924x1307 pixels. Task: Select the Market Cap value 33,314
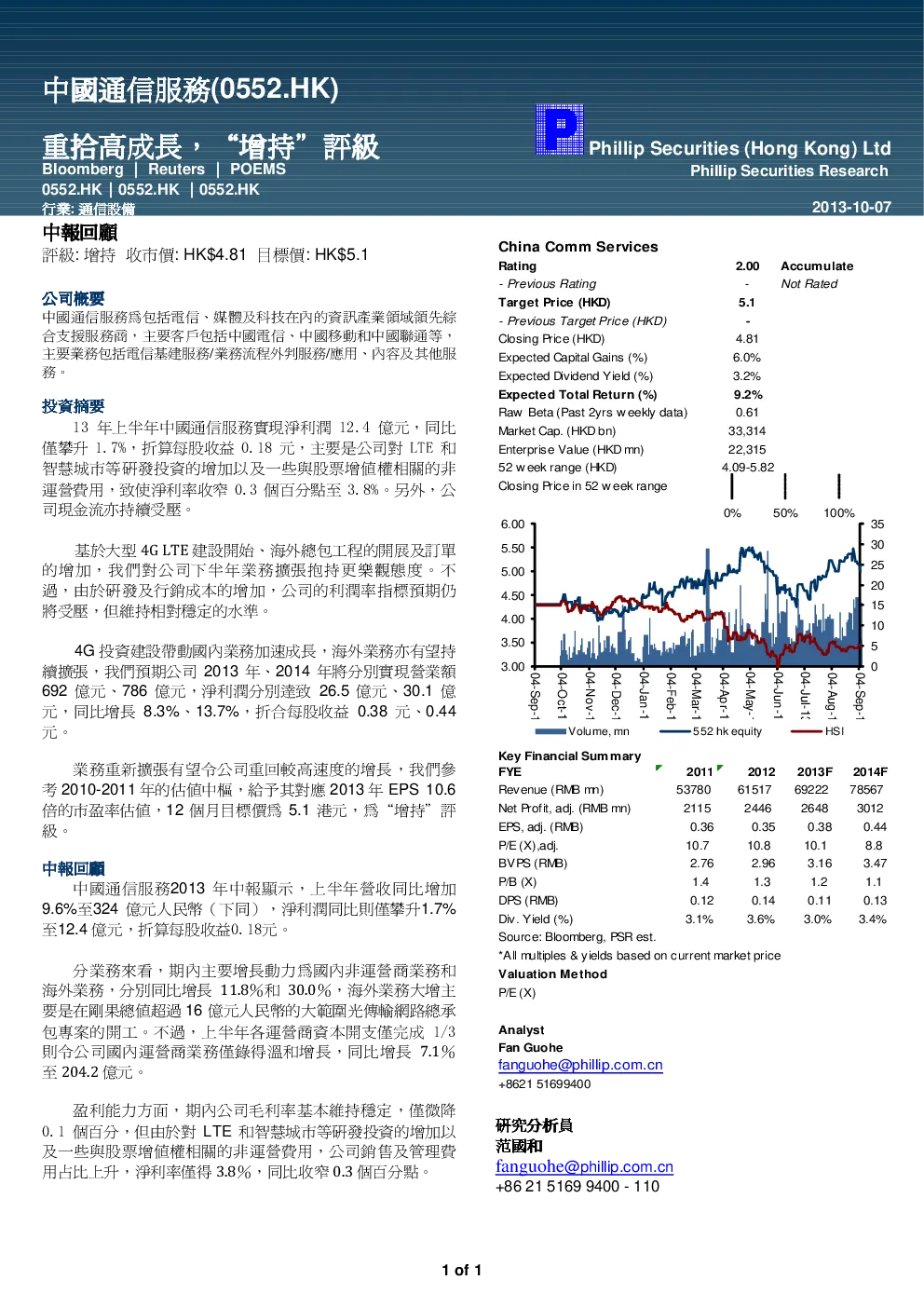click(x=747, y=431)
